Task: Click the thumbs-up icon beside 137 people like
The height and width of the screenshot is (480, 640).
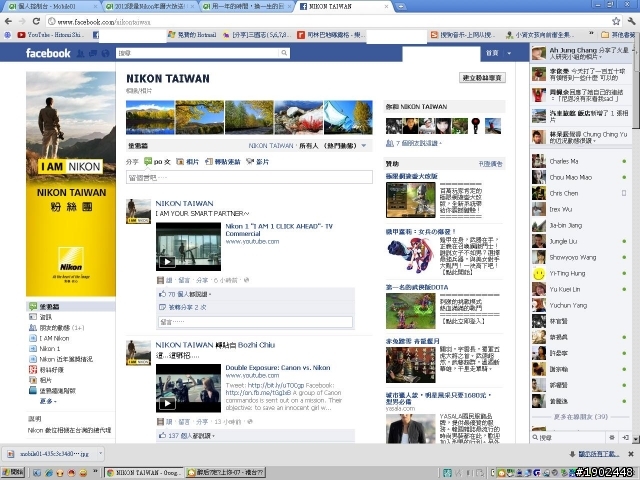Action: tap(162, 436)
